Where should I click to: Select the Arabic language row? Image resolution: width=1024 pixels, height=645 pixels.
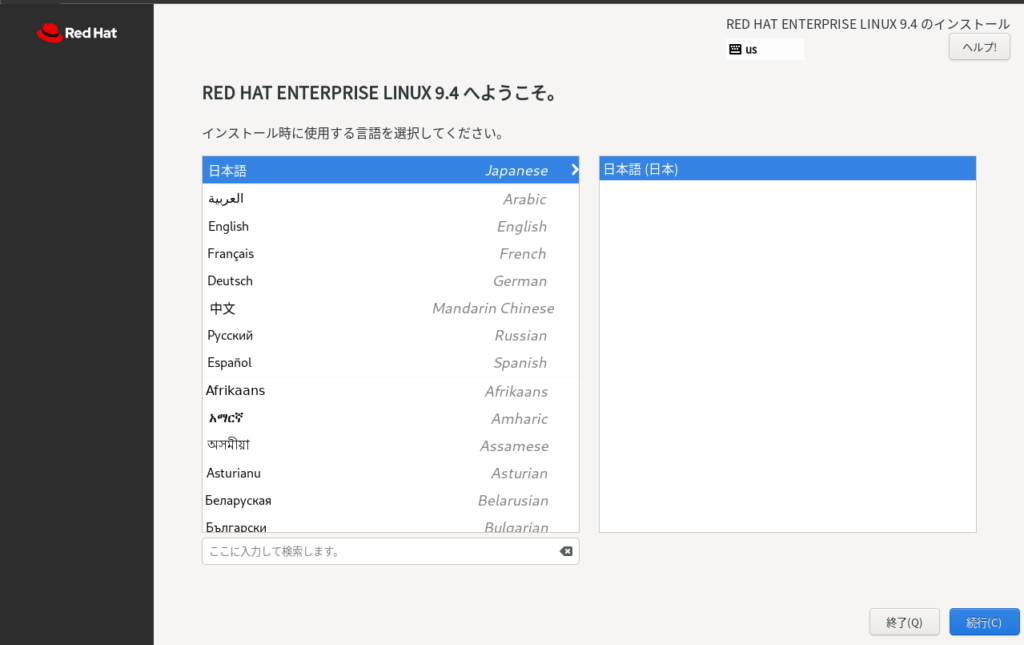390,199
